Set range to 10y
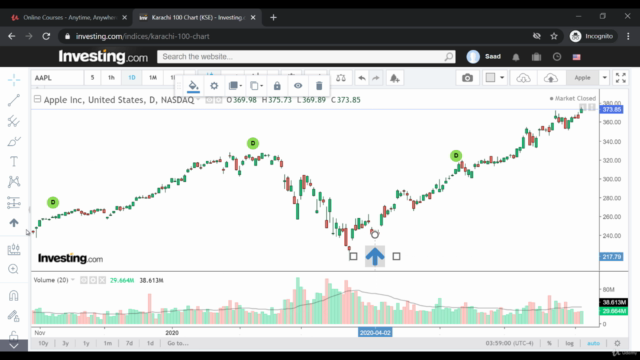The height and width of the screenshot is (360, 640). (x=43, y=343)
